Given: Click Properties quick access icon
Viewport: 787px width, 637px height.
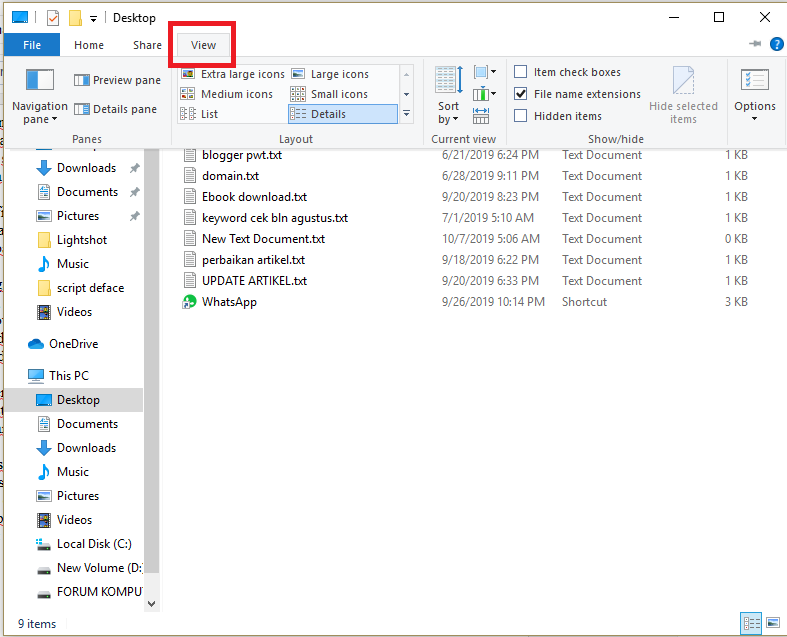Looking at the screenshot, I should (53, 18).
